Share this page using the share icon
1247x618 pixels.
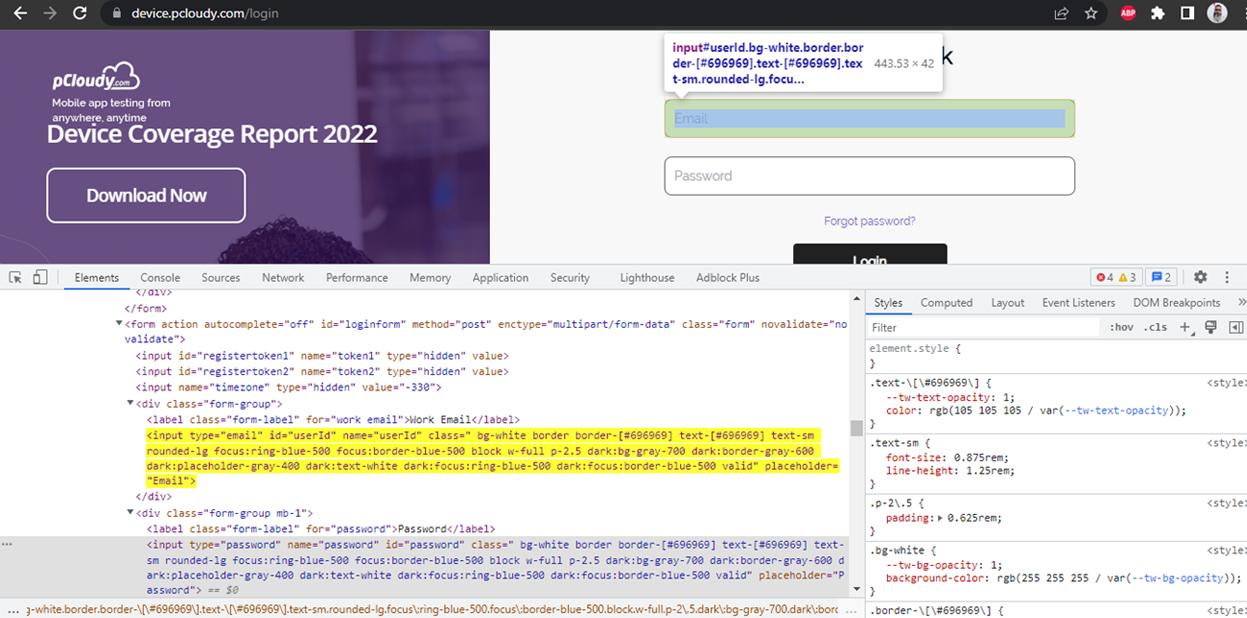coord(1061,13)
